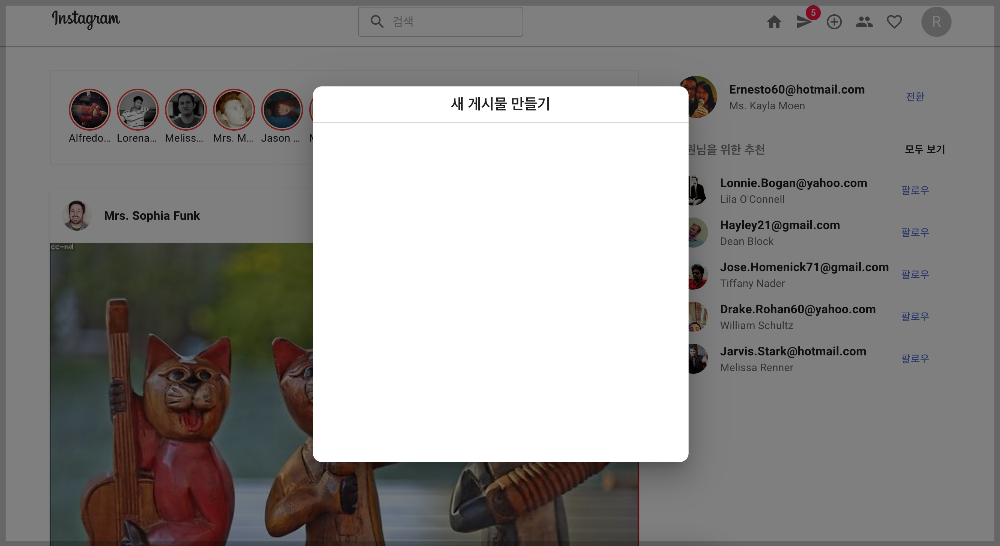Open Hayley21@gmail.com profile
Screen dimensions: 1000x546
point(780,225)
